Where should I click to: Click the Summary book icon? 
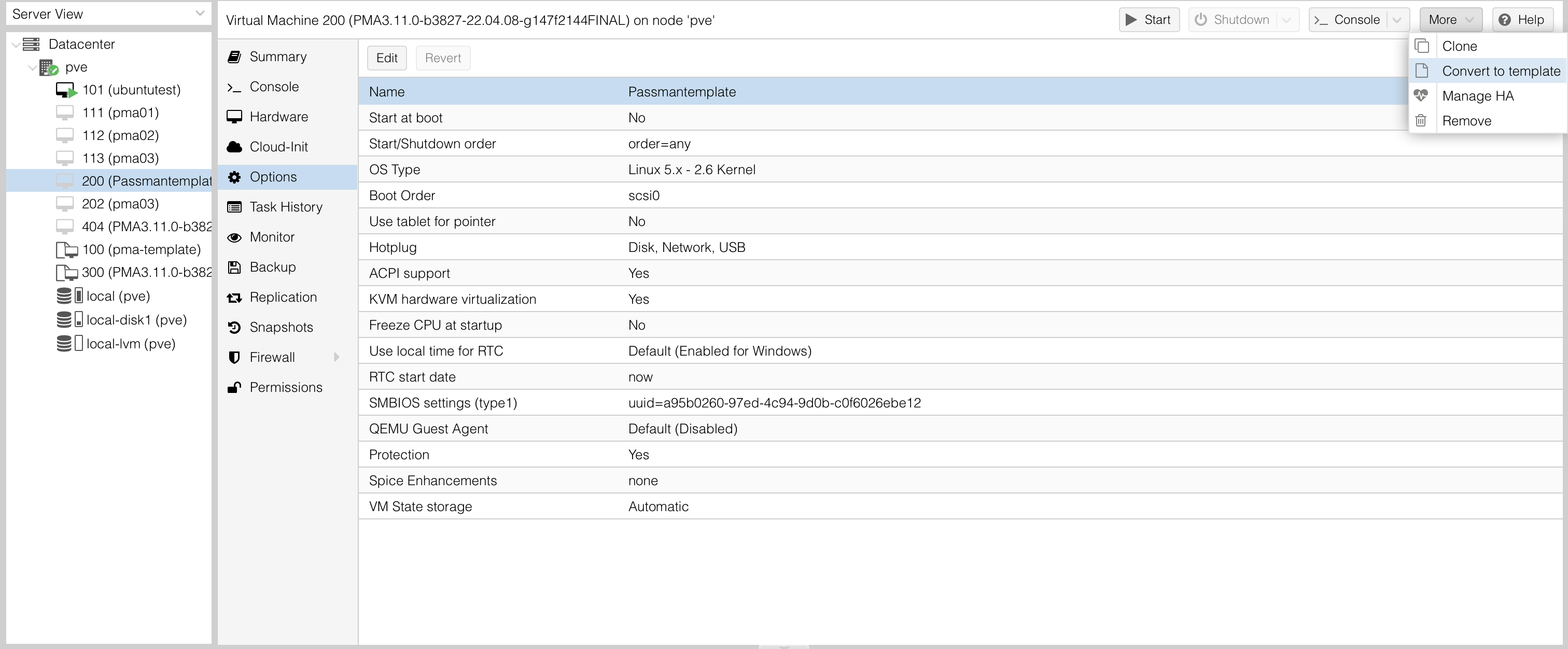234,57
